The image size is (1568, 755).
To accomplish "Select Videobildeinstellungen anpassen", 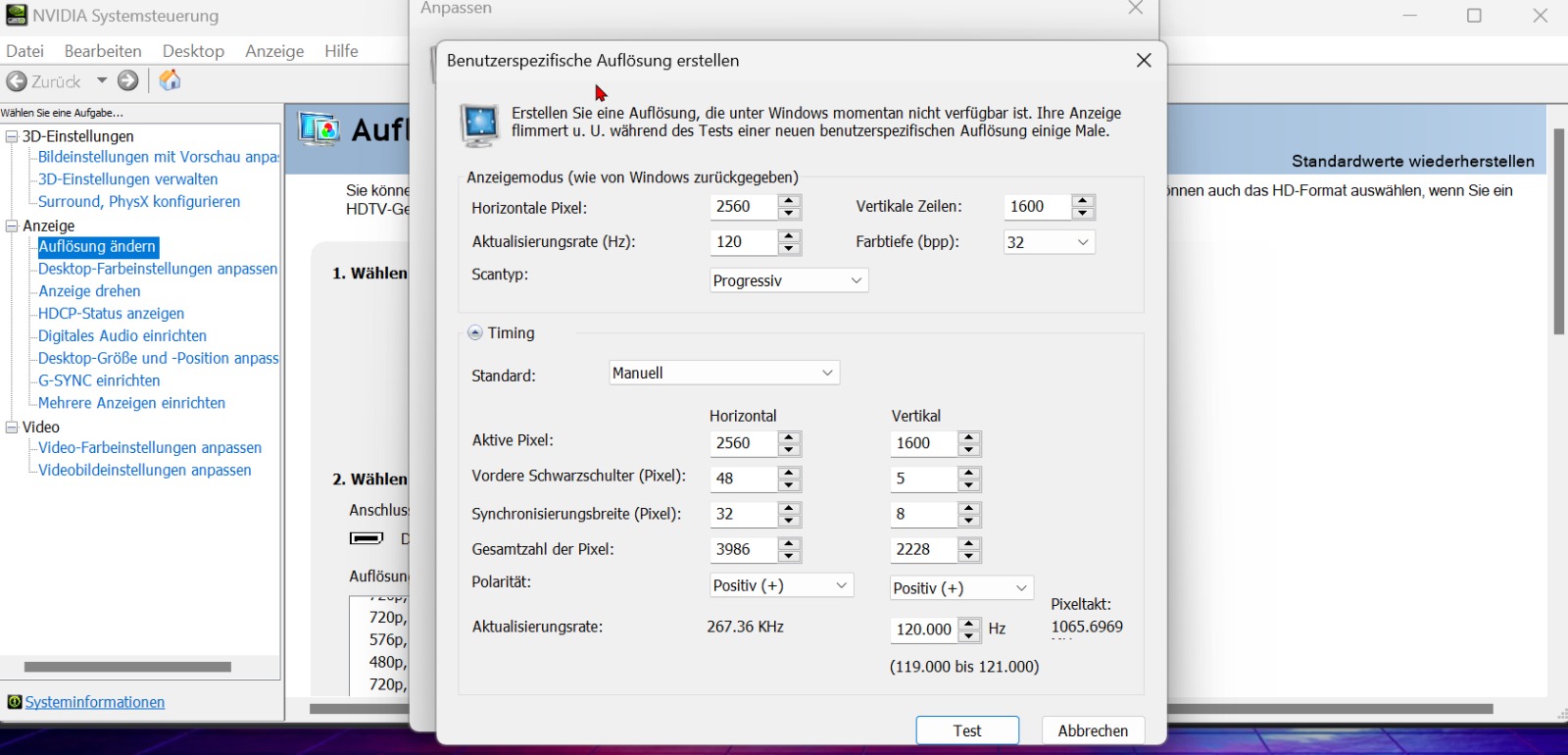I will click(x=144, y=471).
